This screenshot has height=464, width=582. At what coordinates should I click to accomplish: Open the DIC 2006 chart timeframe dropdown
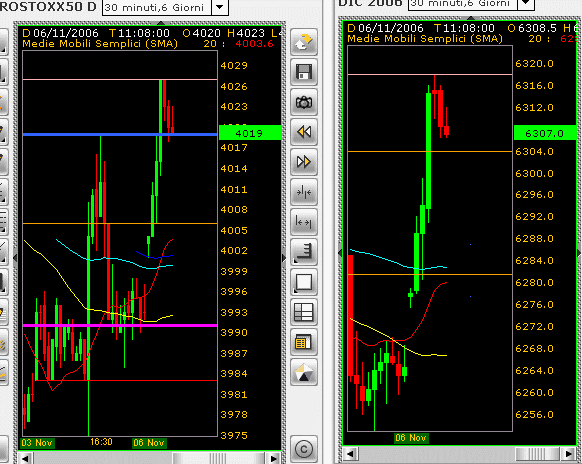click(x=526, y=4)
